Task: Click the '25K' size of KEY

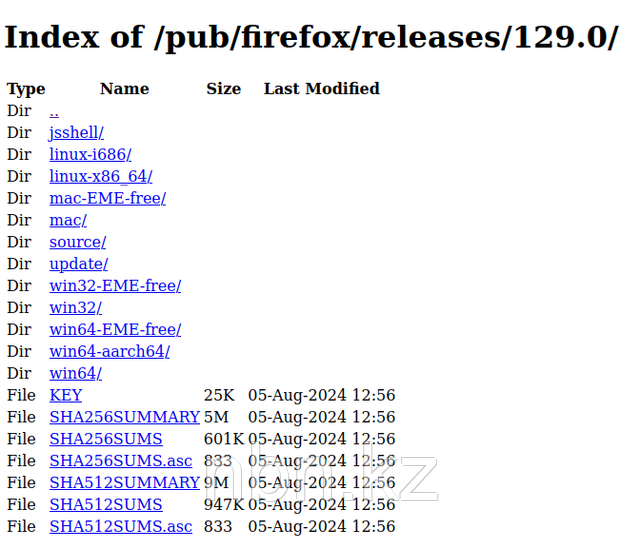Action: pos(219,396)
